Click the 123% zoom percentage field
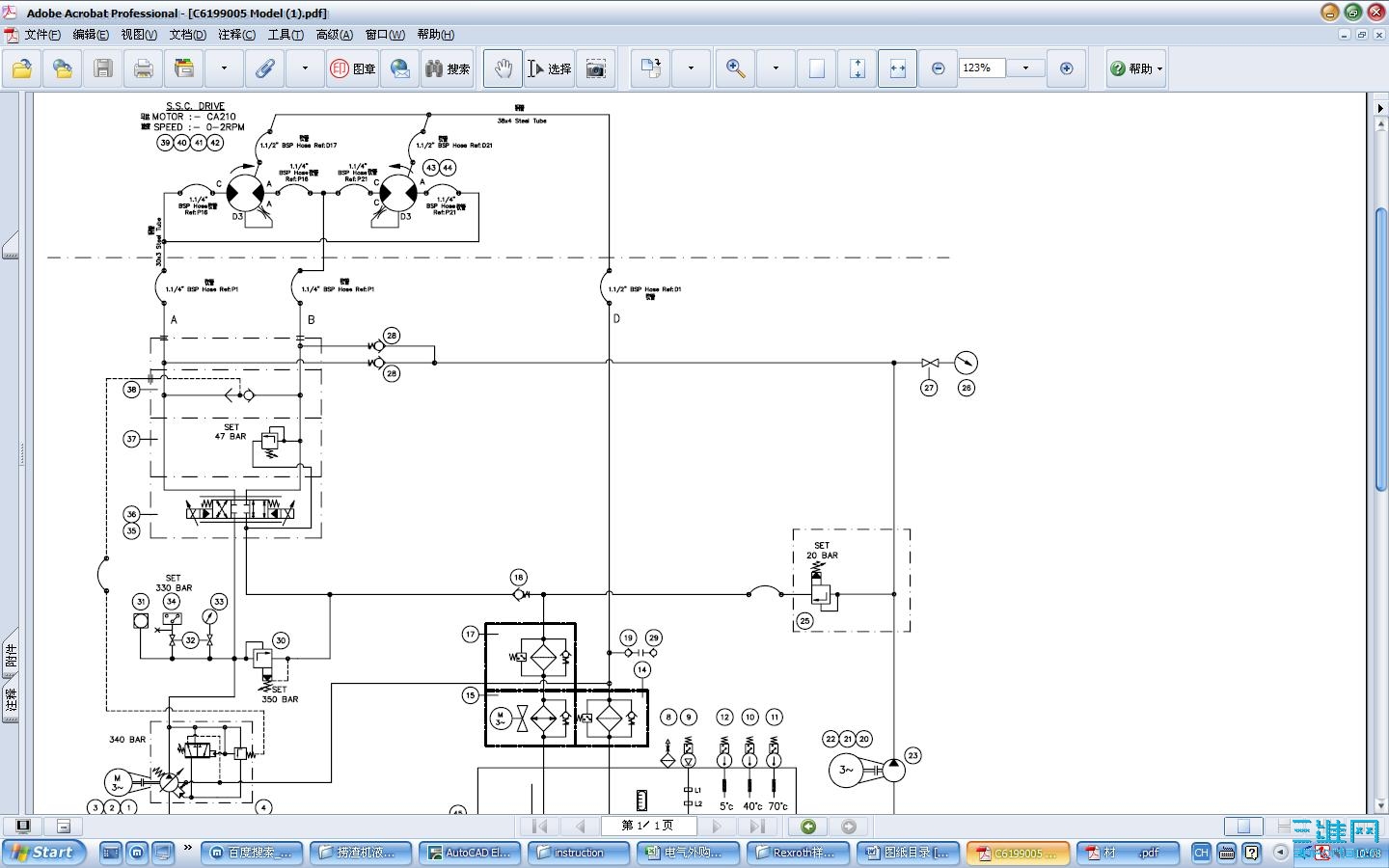The height and width of the screenshot is (868, 1389). click(982, 68)
